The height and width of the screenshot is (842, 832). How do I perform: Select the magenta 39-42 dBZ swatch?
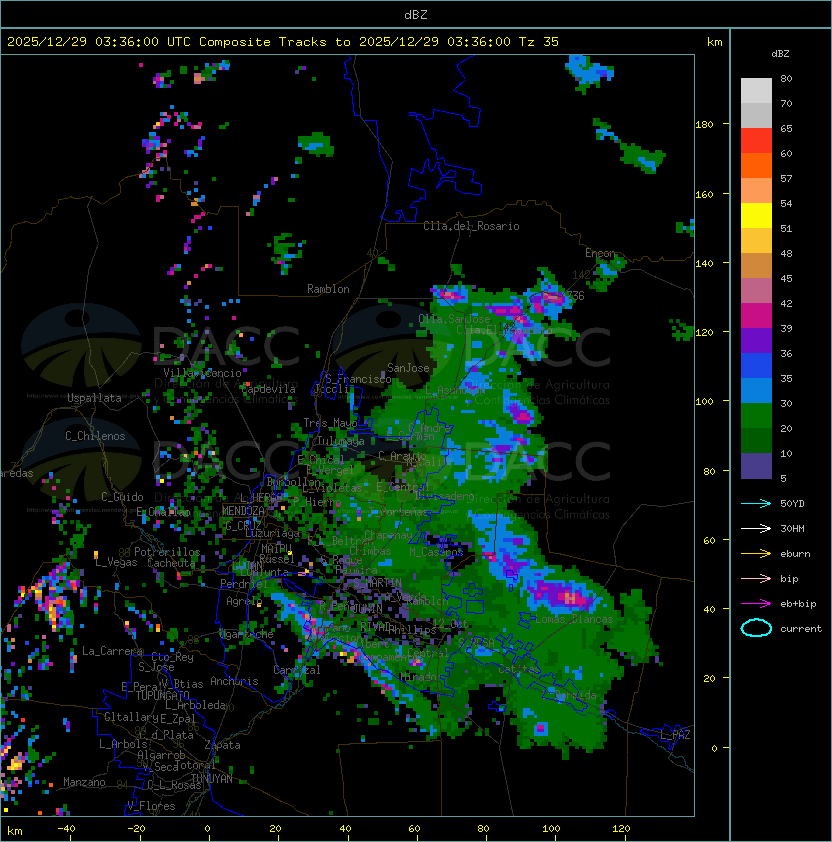click(756, 316)
